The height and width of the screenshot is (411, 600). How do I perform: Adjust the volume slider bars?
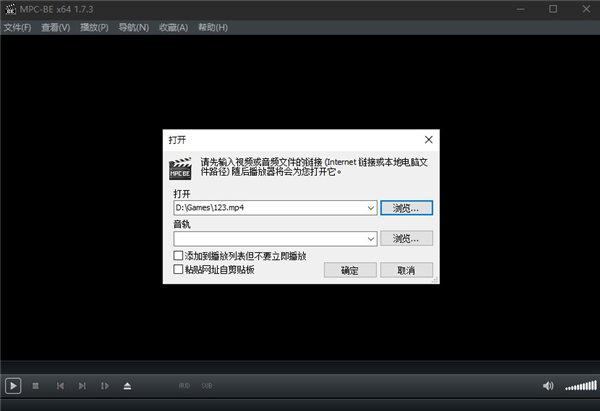[x=580, y=386]
